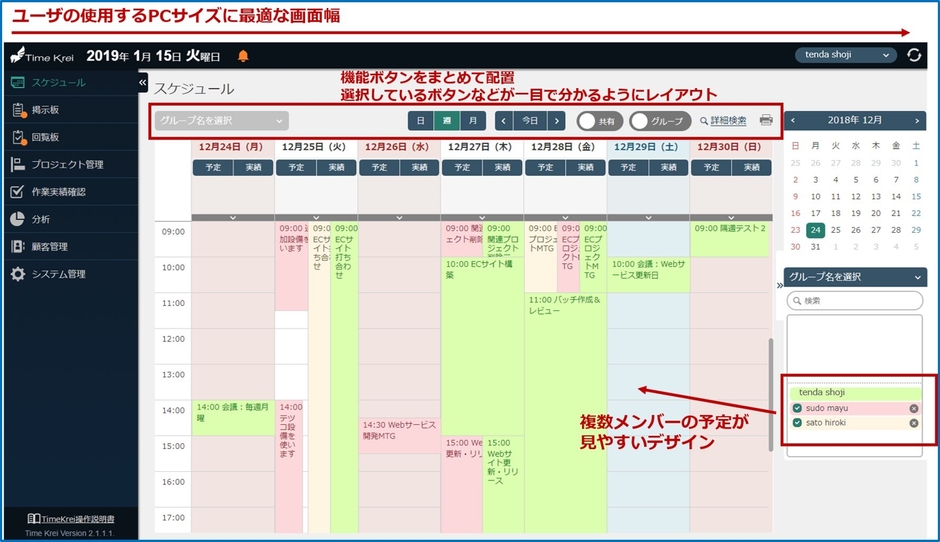Uncheck sudo mayu checkbox
The width and height of the screenshot is (940, 542).
coord(797,408)
